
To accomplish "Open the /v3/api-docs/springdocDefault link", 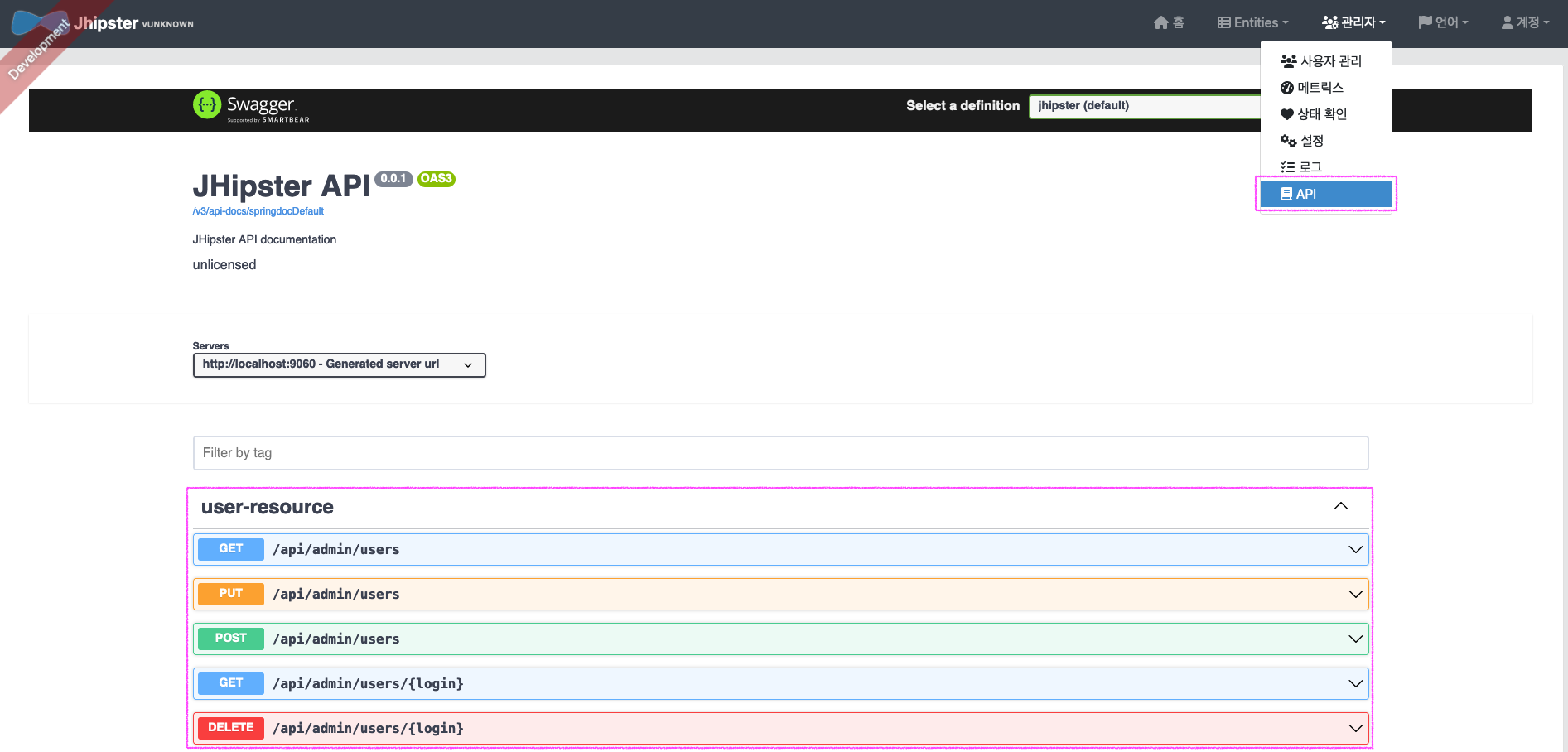I will click(x=258, y=211).
